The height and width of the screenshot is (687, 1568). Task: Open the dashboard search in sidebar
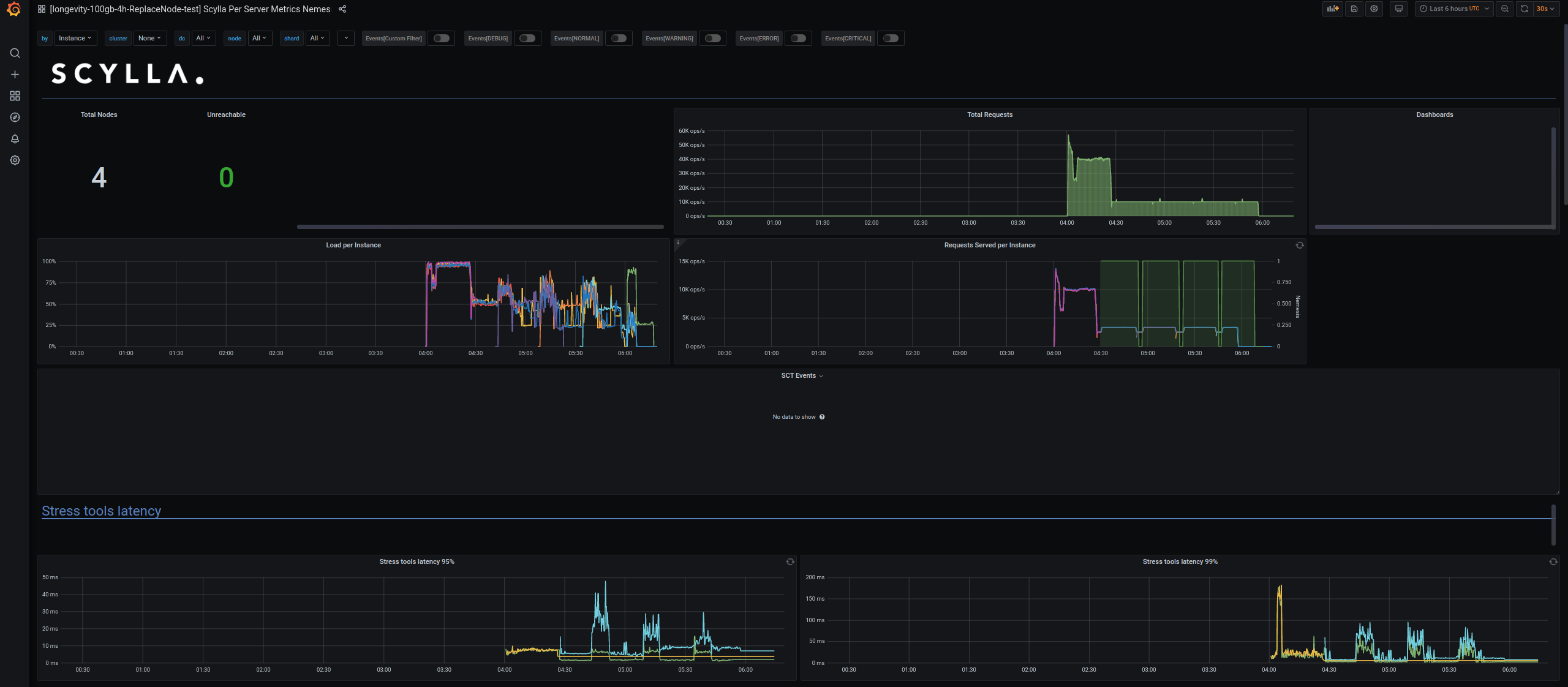click(15, 53)
